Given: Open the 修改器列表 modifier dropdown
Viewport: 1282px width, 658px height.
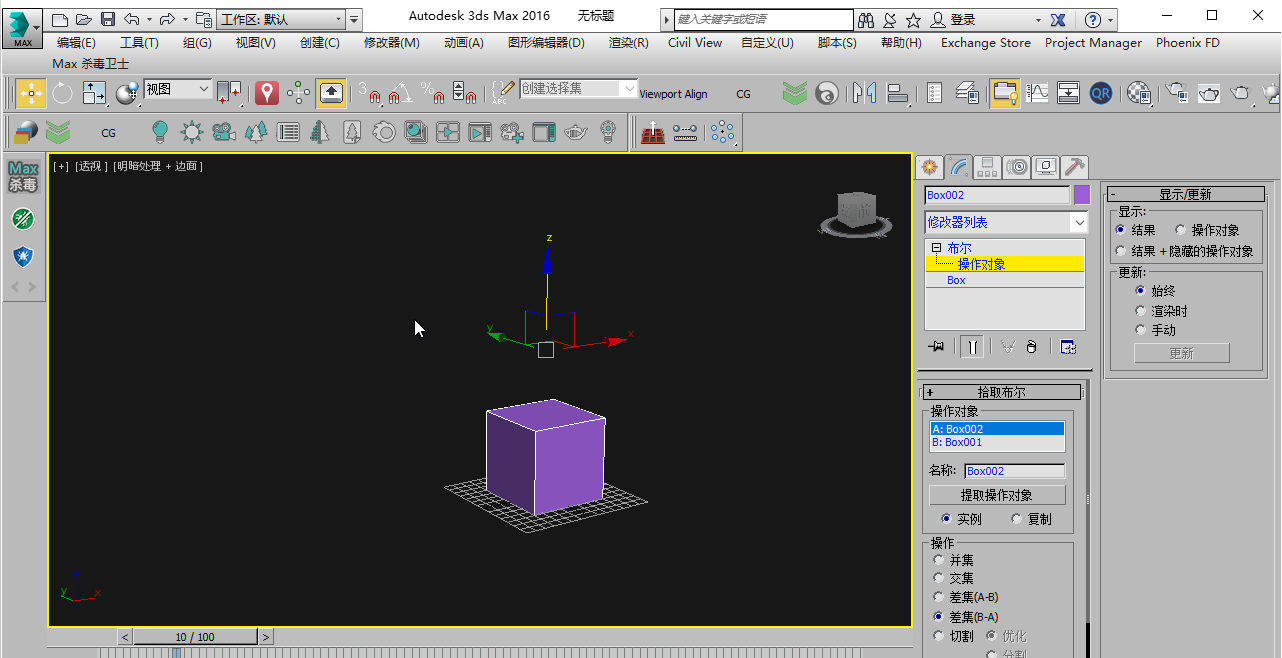Looking at the screenshot, I should (1079, 222).
